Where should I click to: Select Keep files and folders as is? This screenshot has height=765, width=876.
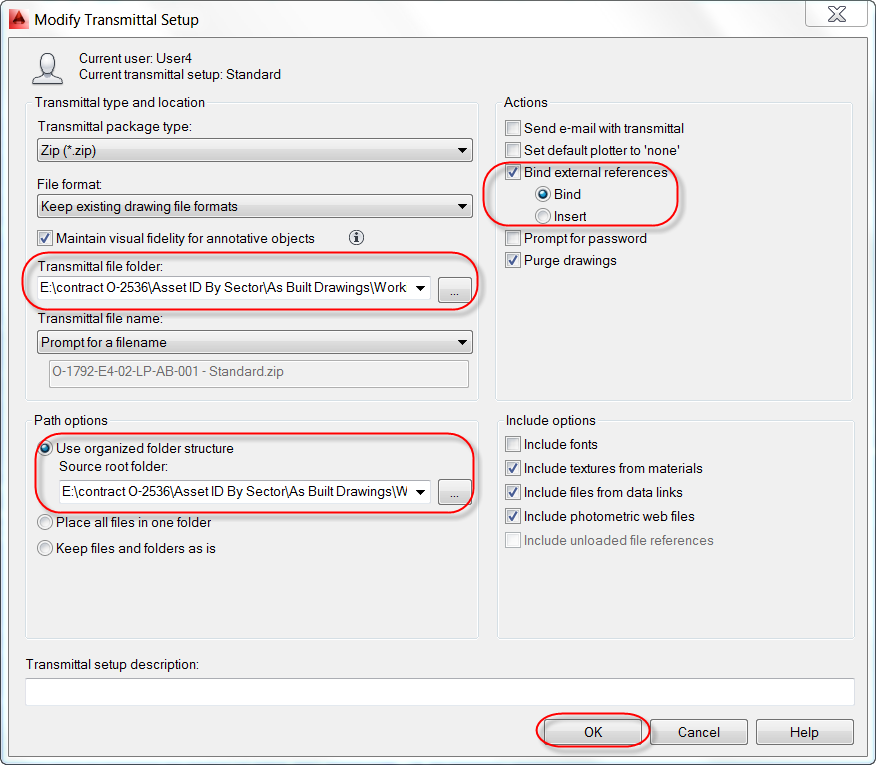tap(45, 548)
